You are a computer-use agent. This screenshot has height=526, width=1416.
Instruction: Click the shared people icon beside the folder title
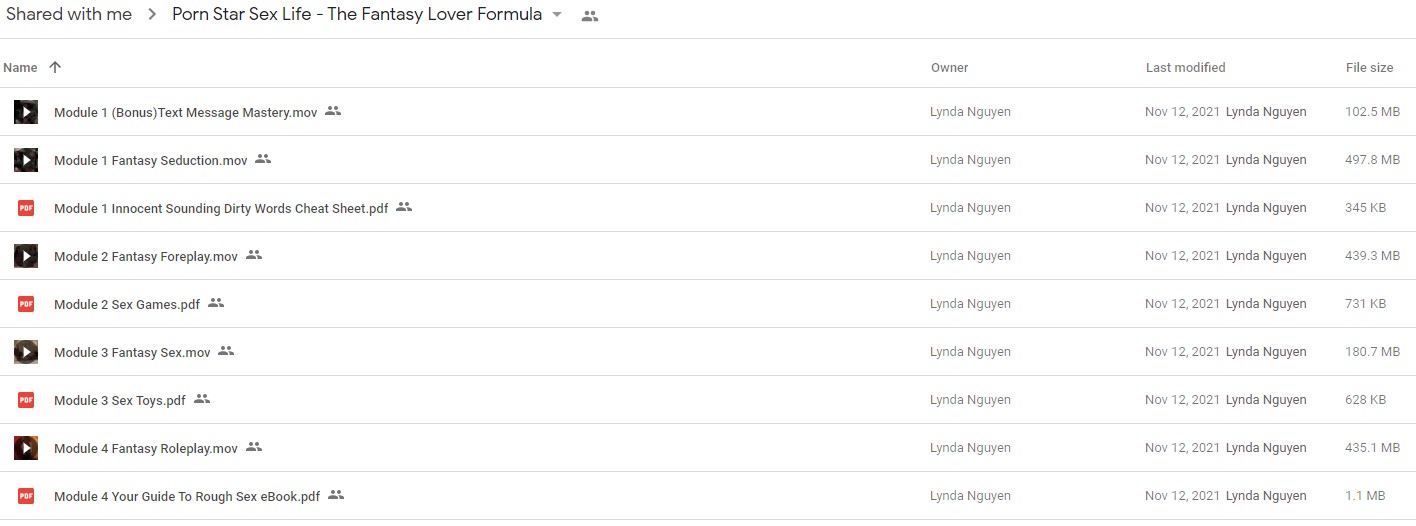[x=590, y=16]
